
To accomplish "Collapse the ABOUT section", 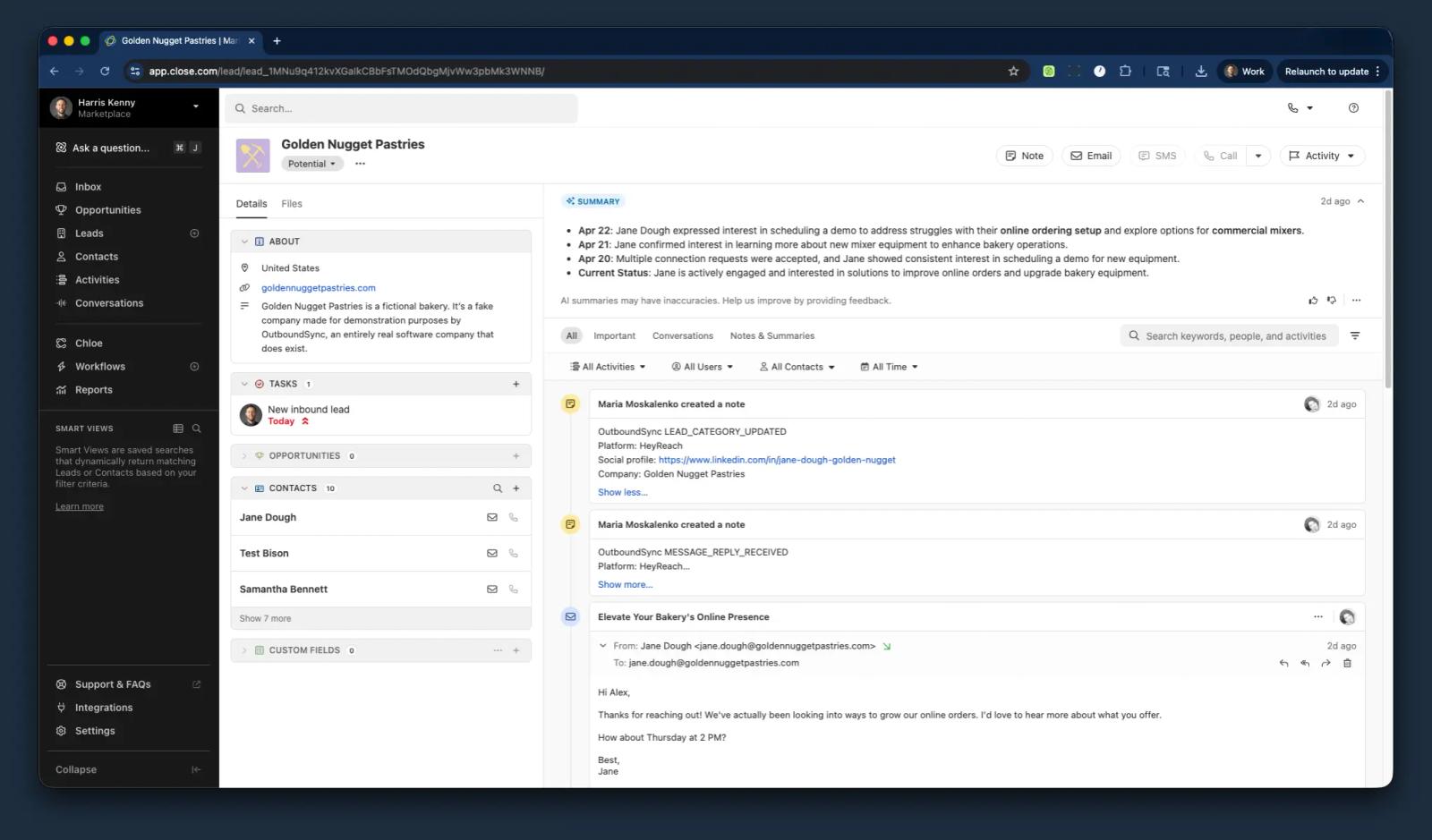I will [x=244, y=242].
